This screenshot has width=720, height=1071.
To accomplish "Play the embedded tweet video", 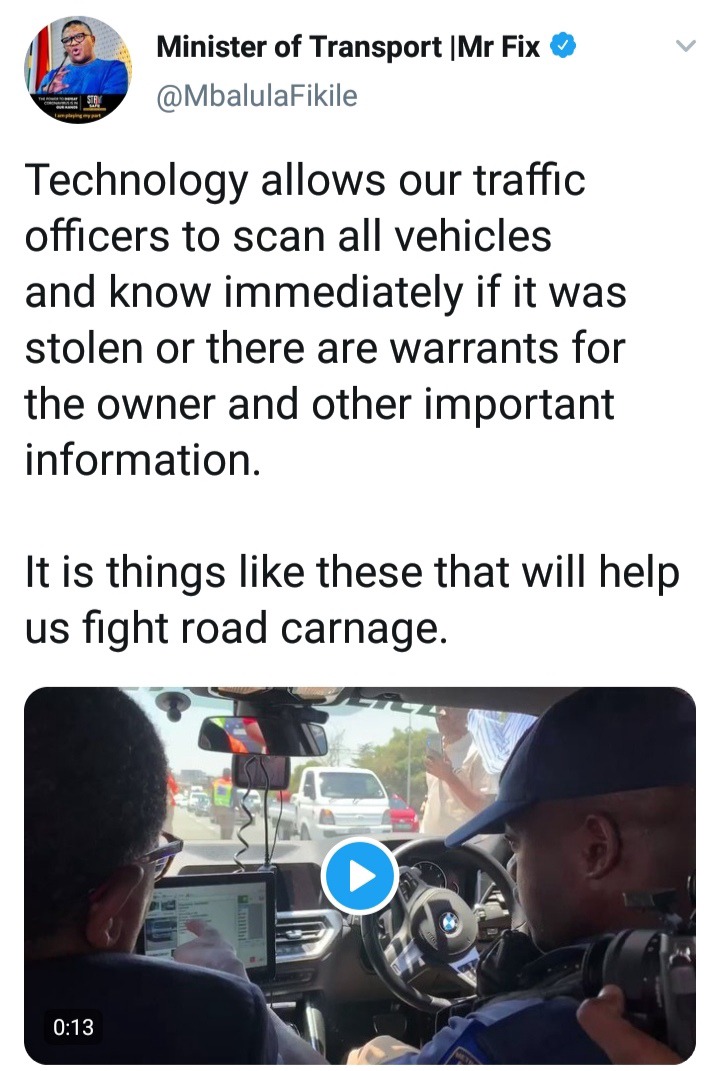I will click(x=359, y=876).
